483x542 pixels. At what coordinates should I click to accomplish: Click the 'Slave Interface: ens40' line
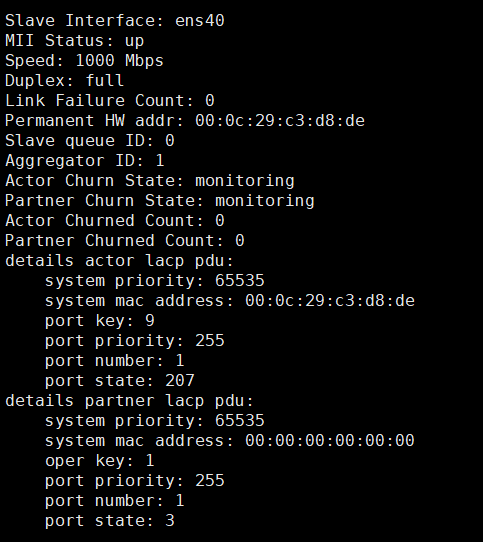(115, 20)
